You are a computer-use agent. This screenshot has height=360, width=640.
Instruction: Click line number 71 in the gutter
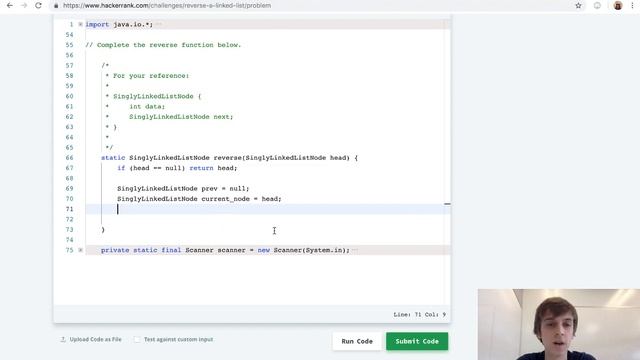coord(69,209)
